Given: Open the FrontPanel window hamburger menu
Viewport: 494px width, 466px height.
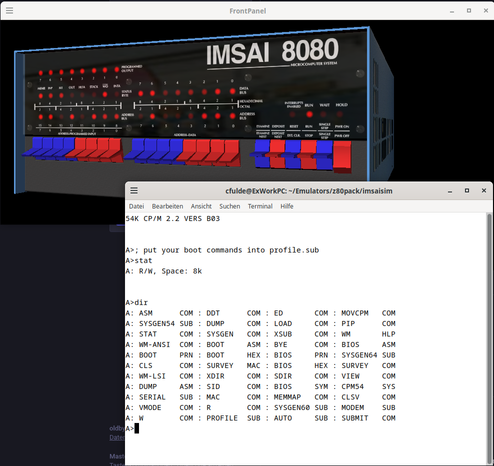Looking at the screenshot, I should (10, 11).
